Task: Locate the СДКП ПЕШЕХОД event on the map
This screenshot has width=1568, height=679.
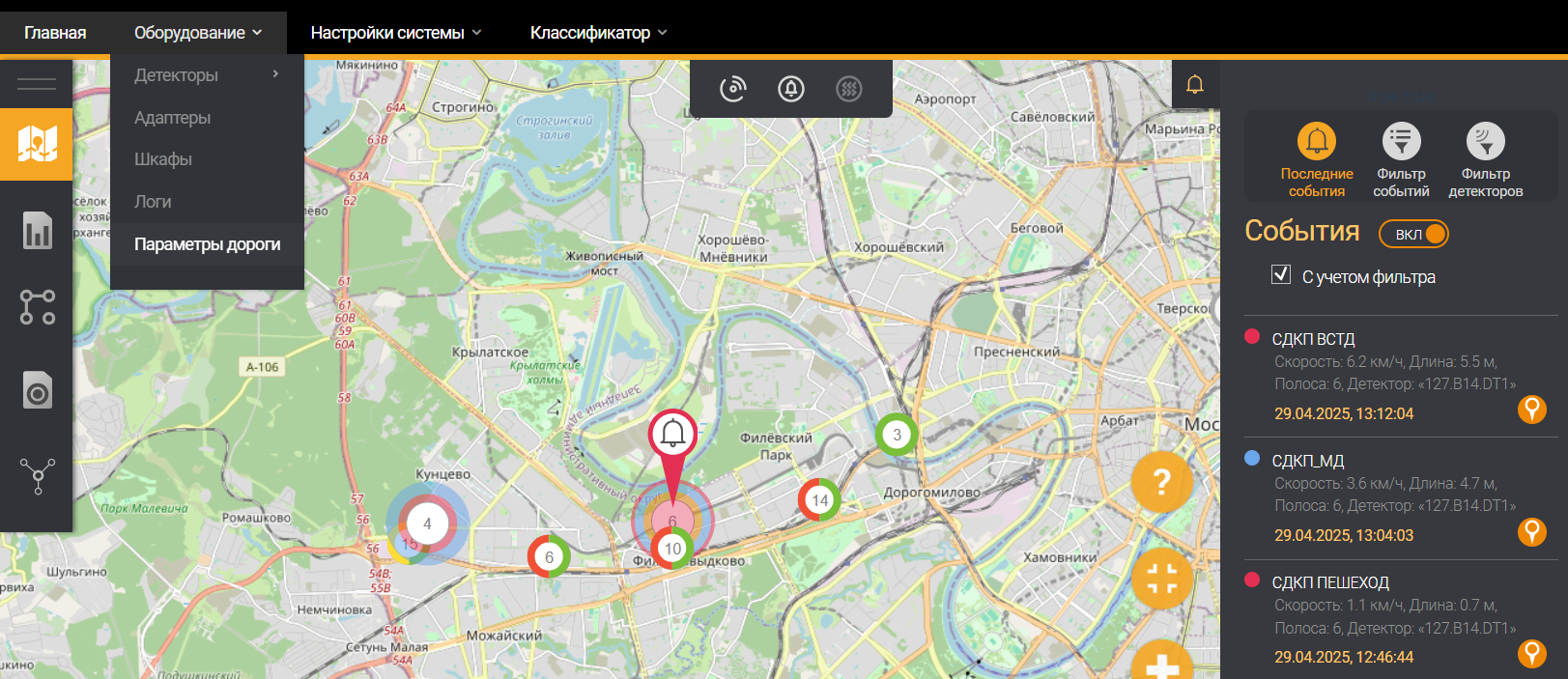Action: coord(1531,653)
